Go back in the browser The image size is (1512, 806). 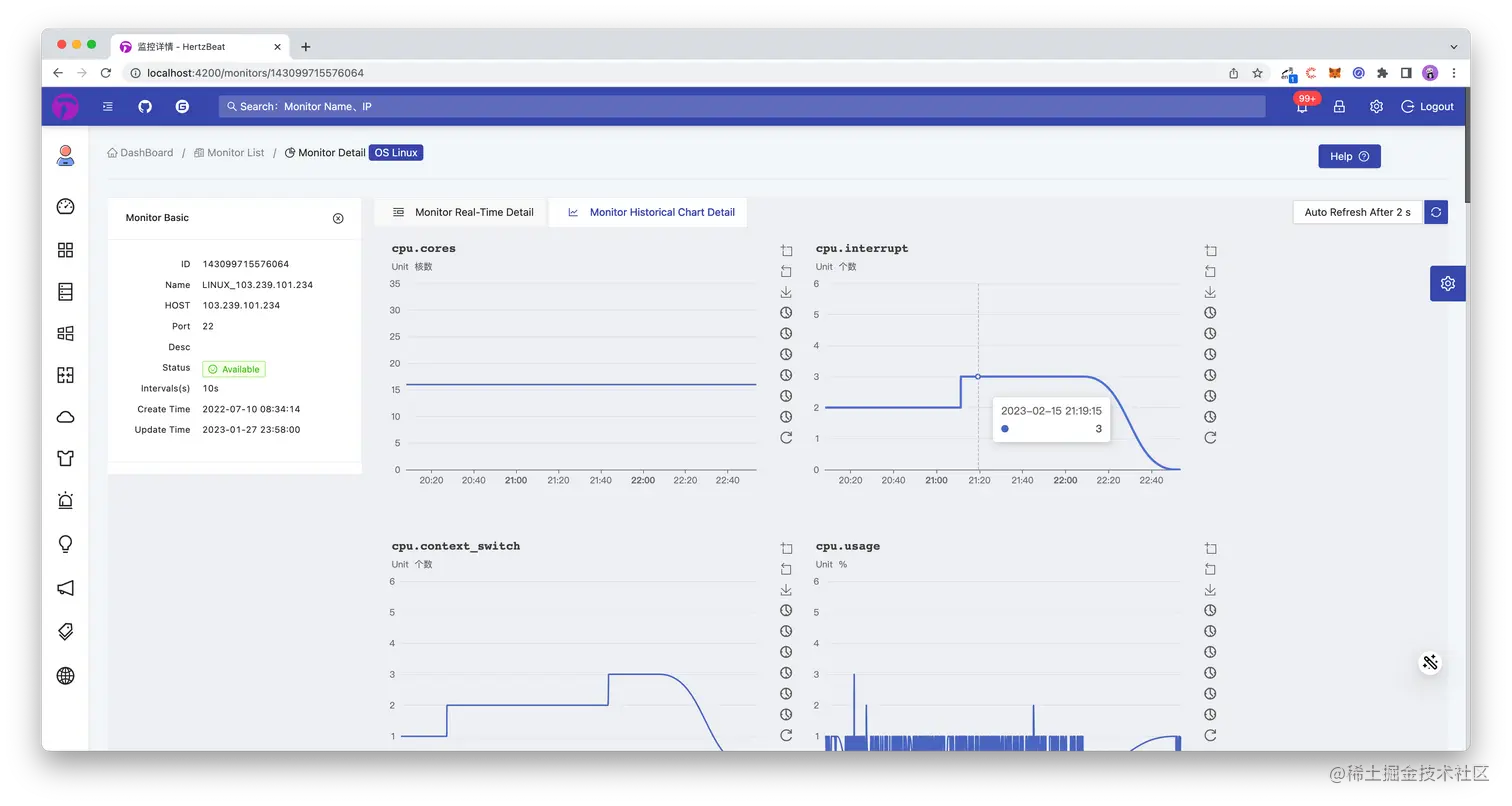pyautogui.click(x=58, y=73)
